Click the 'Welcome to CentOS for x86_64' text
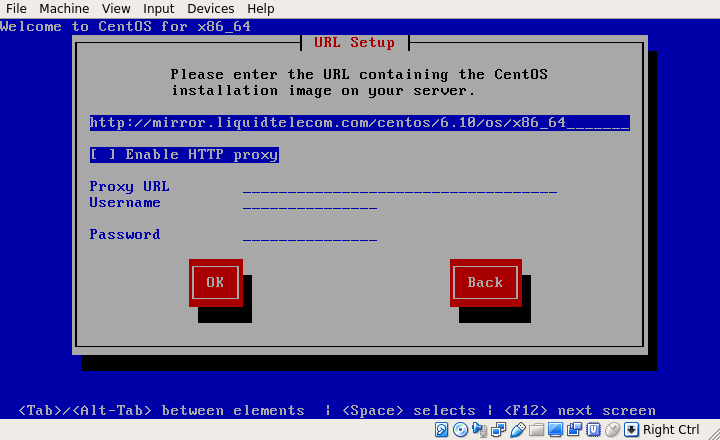Viewport: 720px width, 440px height. [x=125, y=27]
